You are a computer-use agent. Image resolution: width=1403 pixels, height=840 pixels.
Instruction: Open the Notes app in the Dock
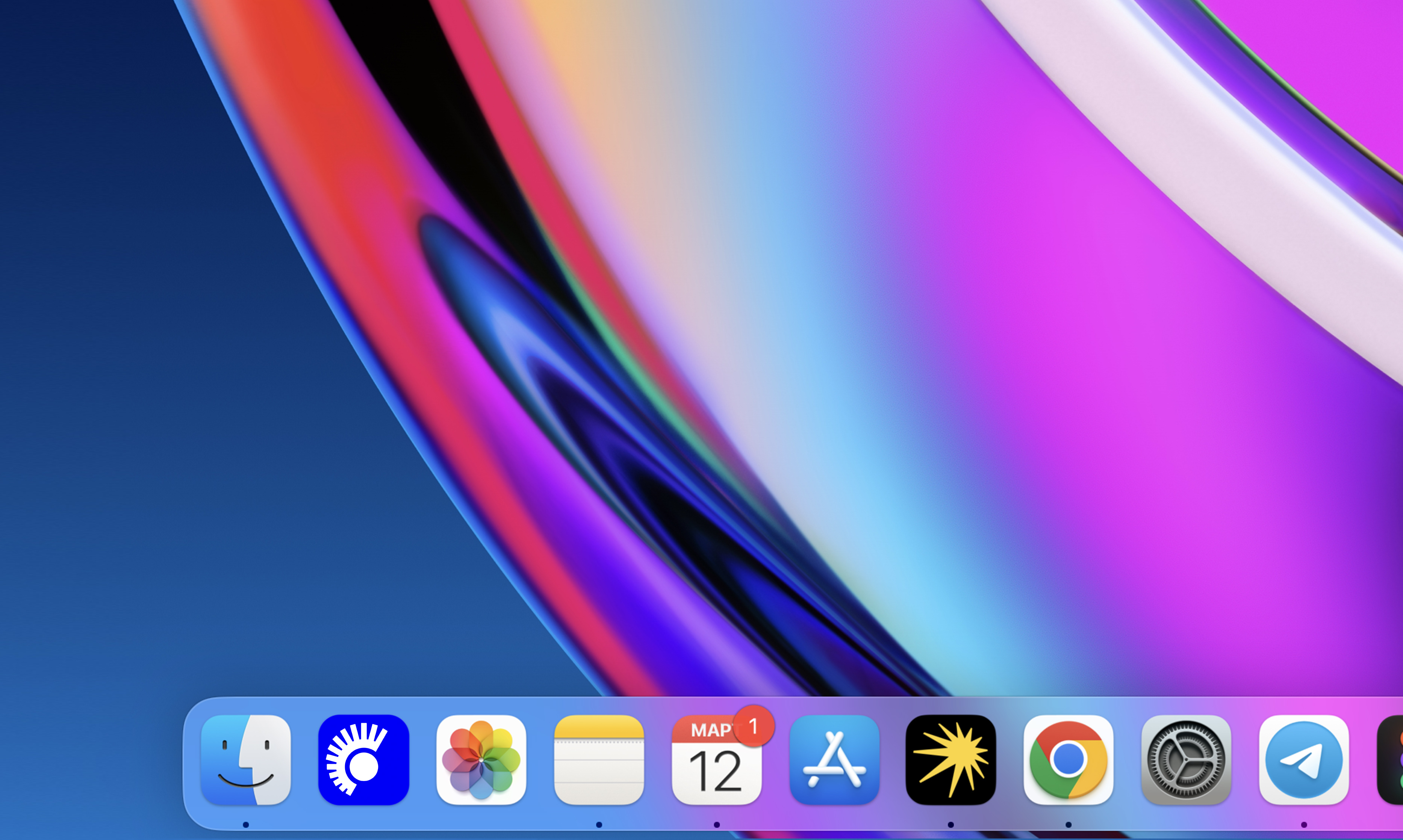(x=599, y=760)
